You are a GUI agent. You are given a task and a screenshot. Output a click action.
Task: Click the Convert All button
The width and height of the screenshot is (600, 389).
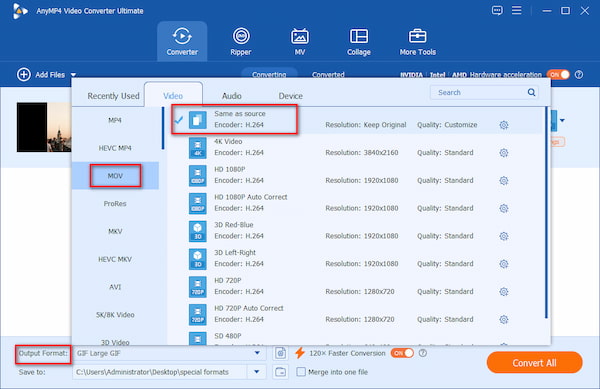pyautogui.click(x=534, y=363)
